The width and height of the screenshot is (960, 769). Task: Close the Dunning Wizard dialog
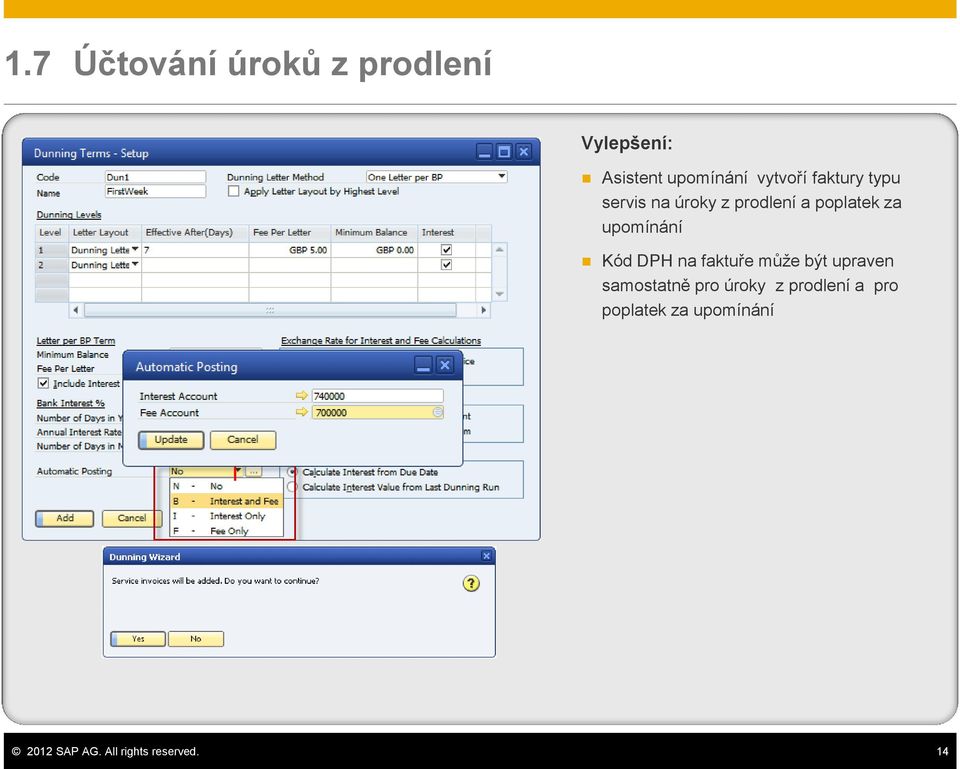(x=486, y=556)
